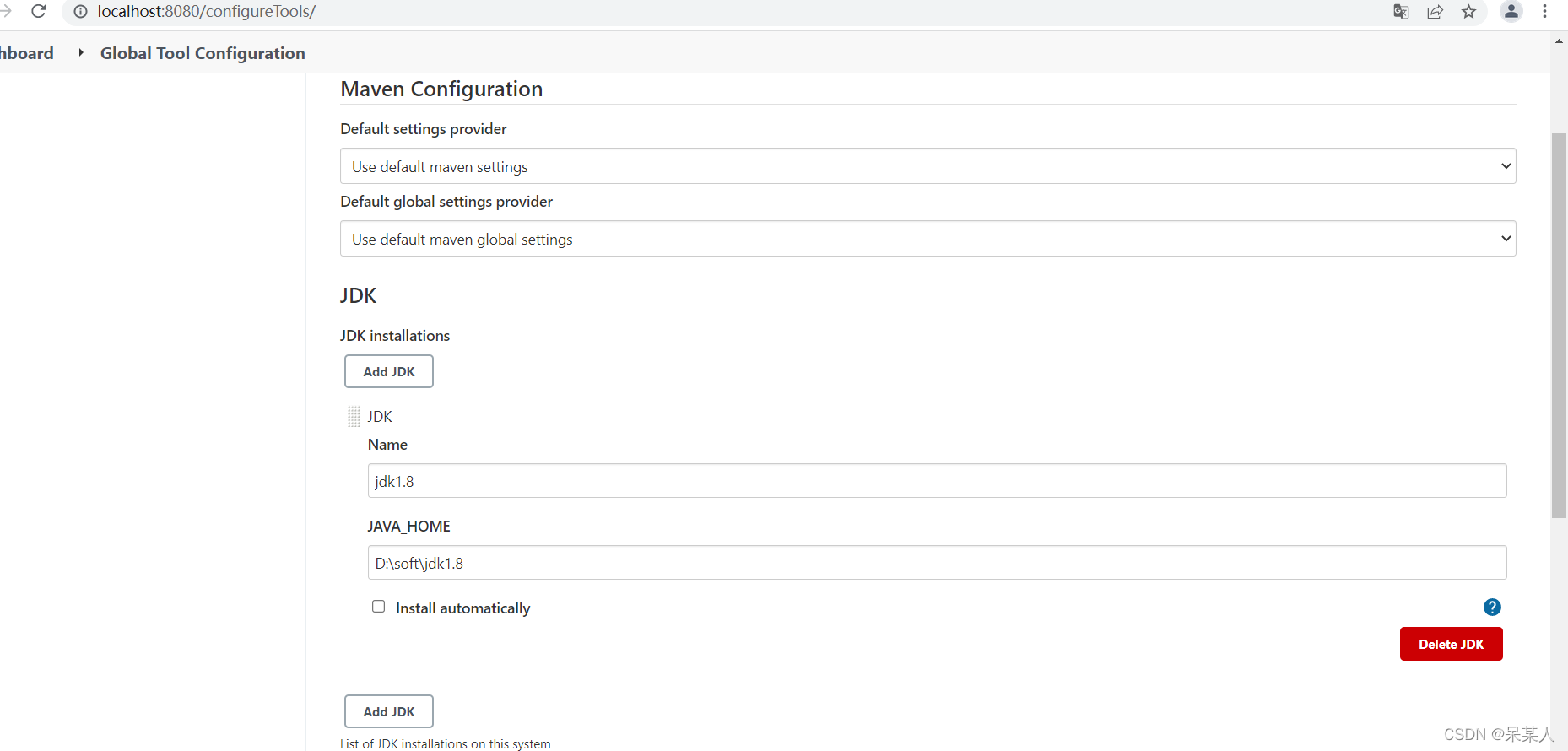Open the Default global settings provider dropdown
Viewport: 1568px width, 751px height.
pos(927,239)
